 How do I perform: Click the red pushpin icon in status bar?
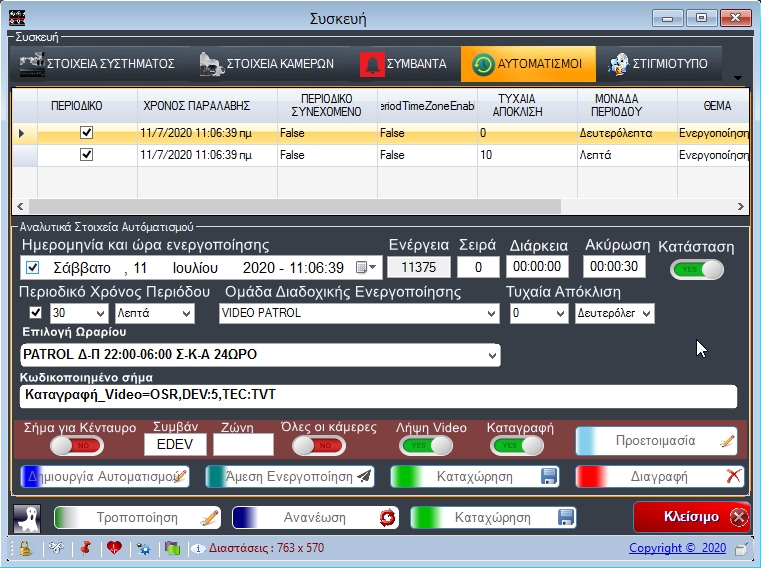(x=85, y=548)
